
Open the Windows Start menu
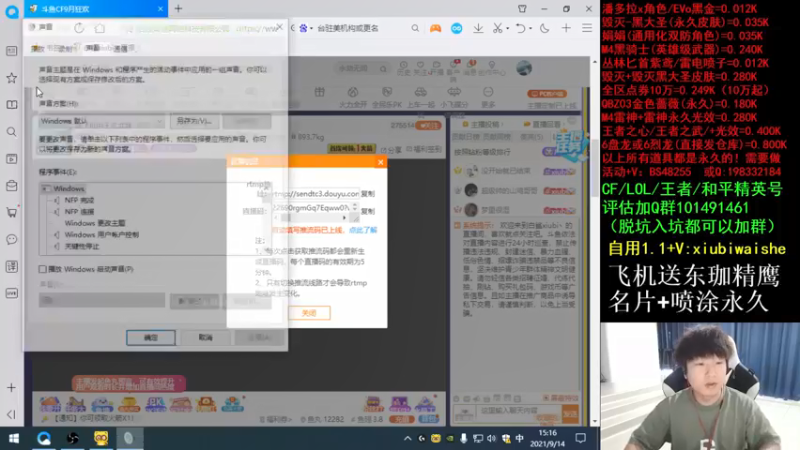click(x=14, y=438)
